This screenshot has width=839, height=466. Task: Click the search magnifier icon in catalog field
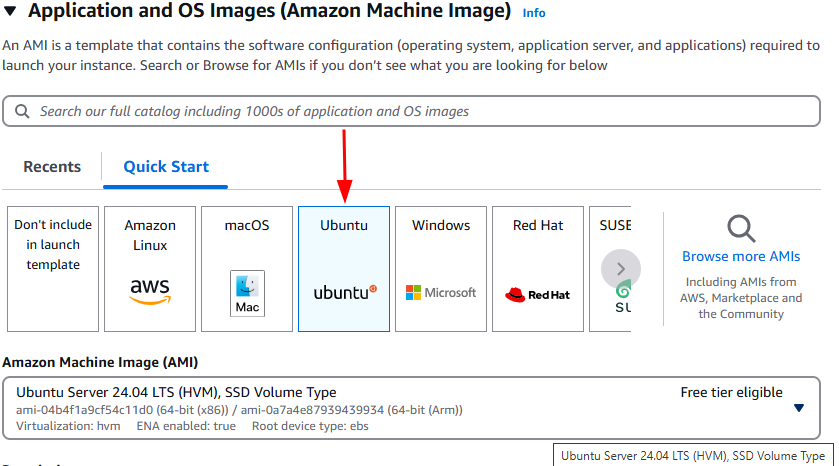tap(23, 112)
